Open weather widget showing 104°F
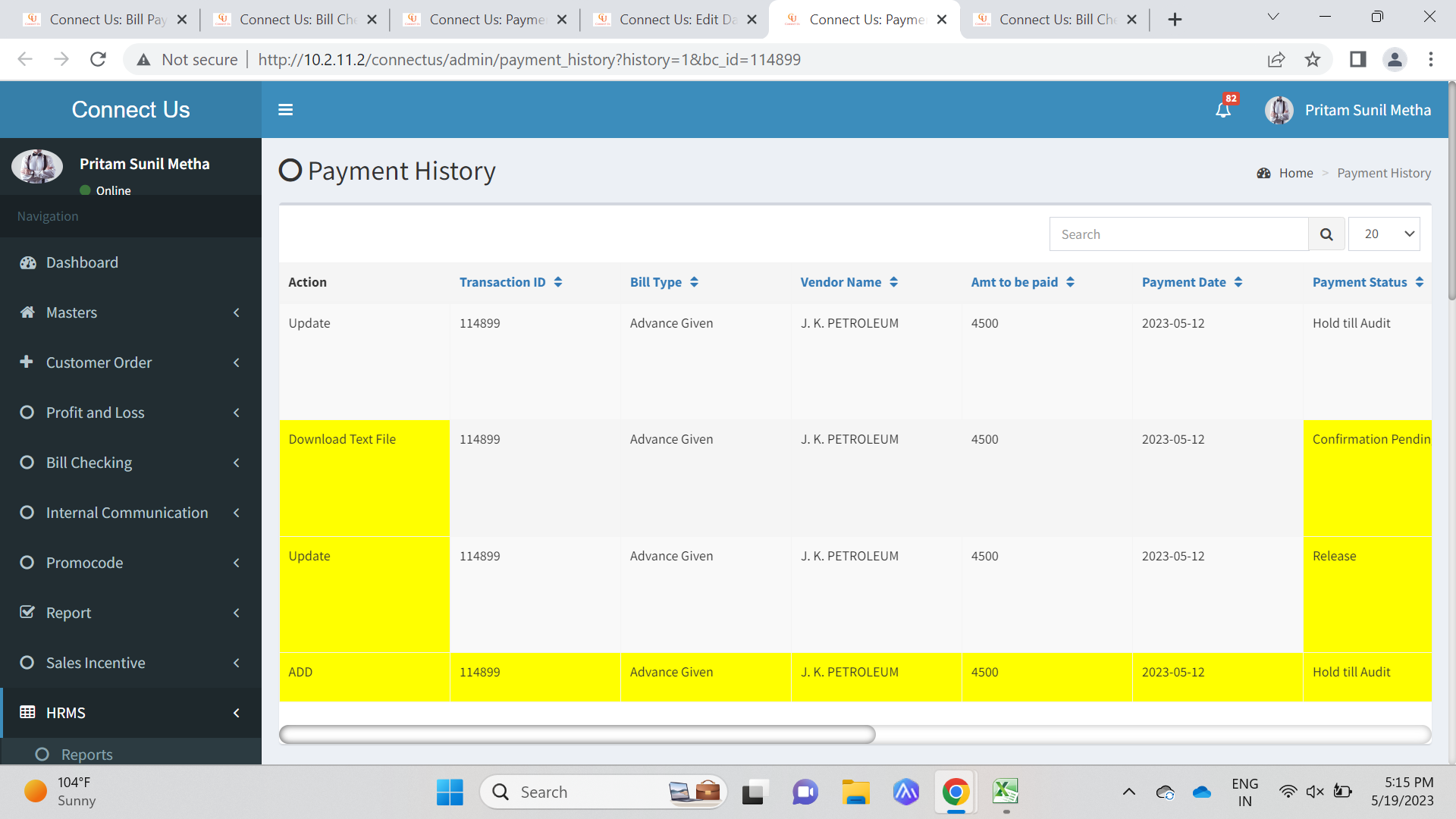Screen dimensions: 1456x819 click(x=61, y=792)
